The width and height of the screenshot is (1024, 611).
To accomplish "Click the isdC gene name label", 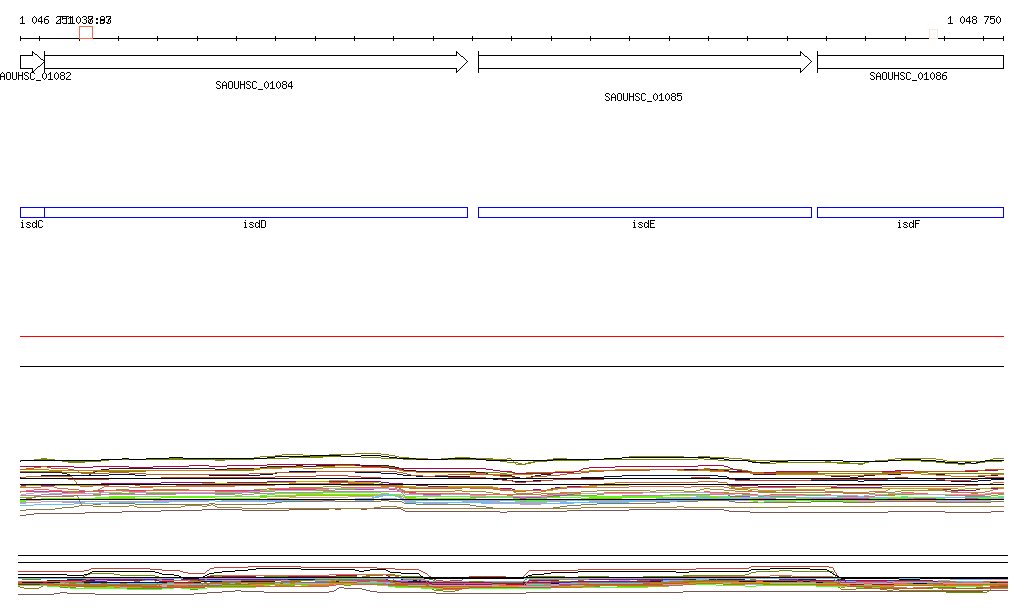I will pyautogui.click(x=32, y=225).
